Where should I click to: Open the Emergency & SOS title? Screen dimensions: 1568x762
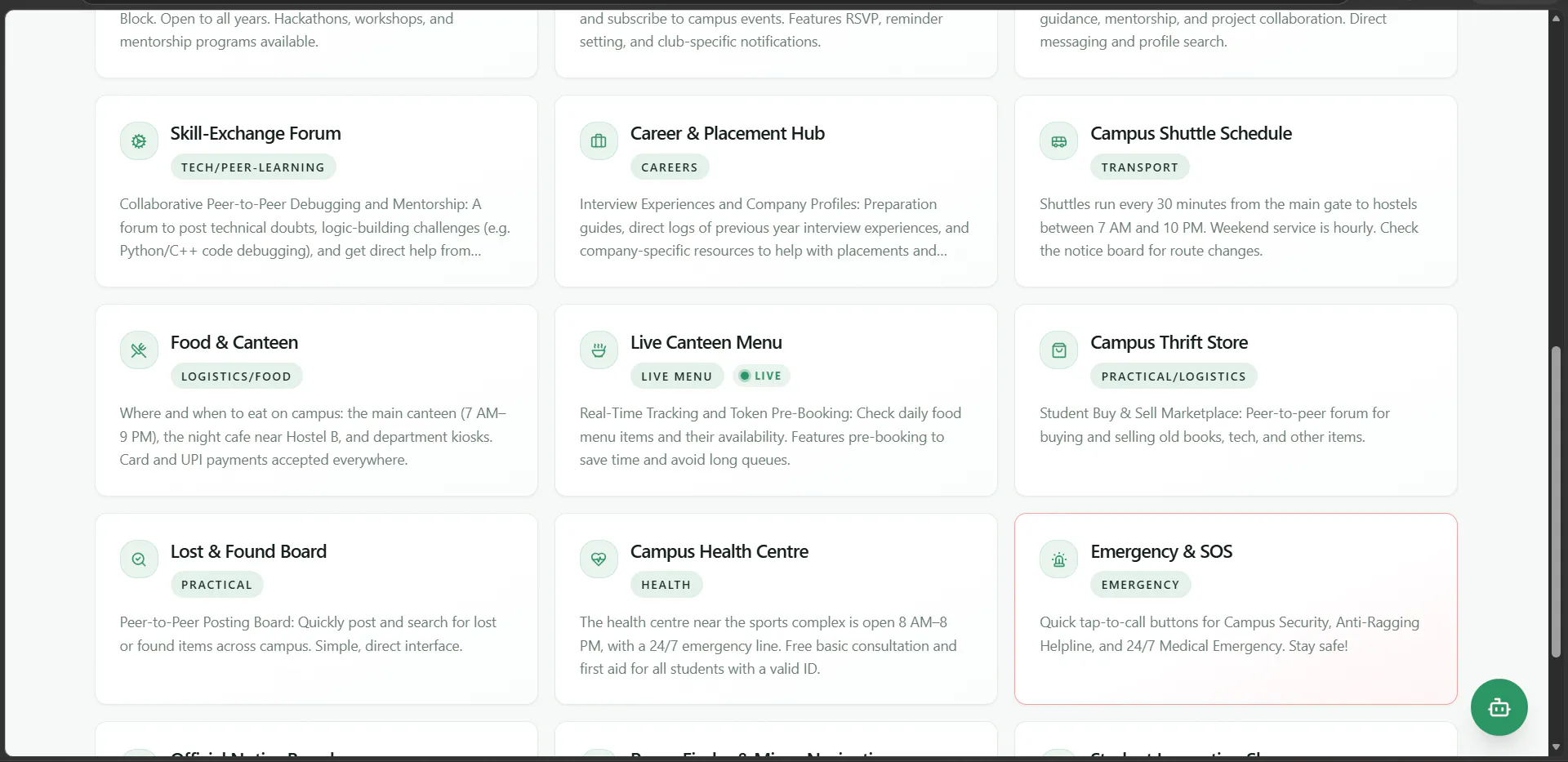(x=1161, y=551)
